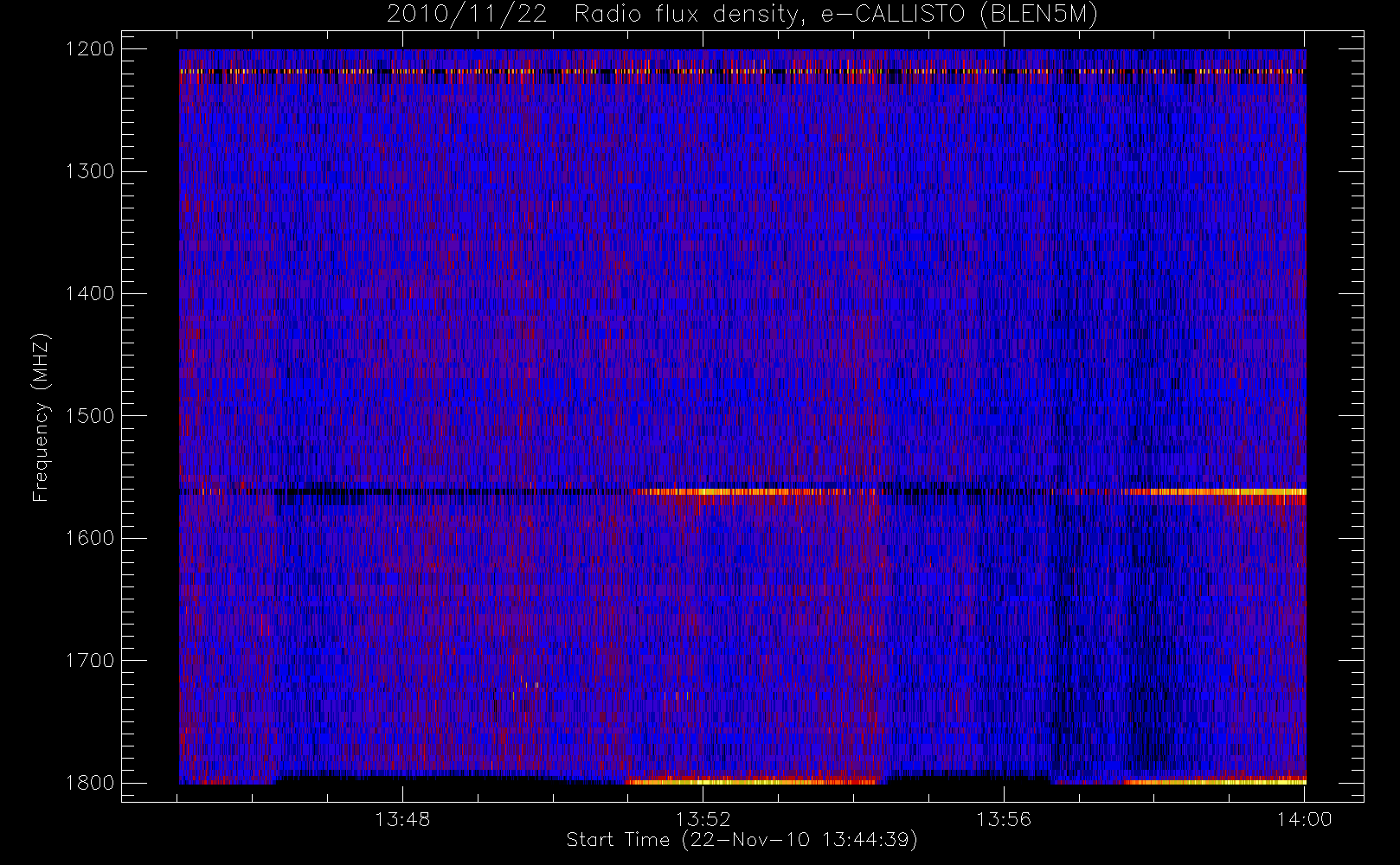Click the 'Start Time (22-Nov-10 13:44:39)' x-axis label
Image resolution: width=1400 pixels, height=865 pixels.
(x=742, y=840)
